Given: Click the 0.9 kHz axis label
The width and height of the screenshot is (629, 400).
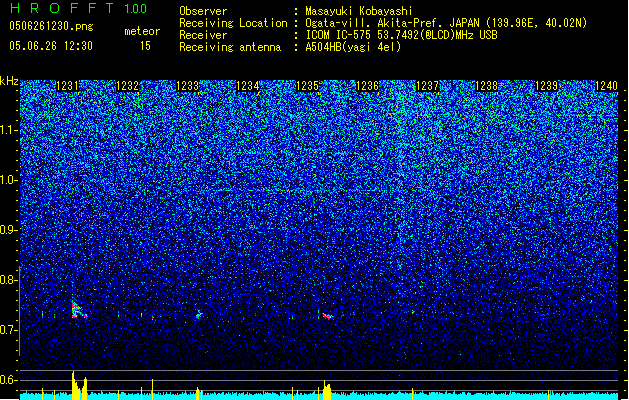Looking at the screenshot, I should 9,230.
